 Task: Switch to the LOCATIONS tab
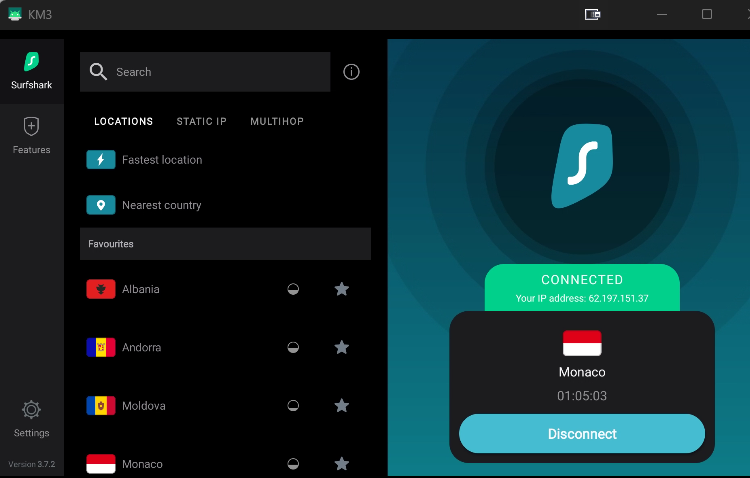coord(123,122)
